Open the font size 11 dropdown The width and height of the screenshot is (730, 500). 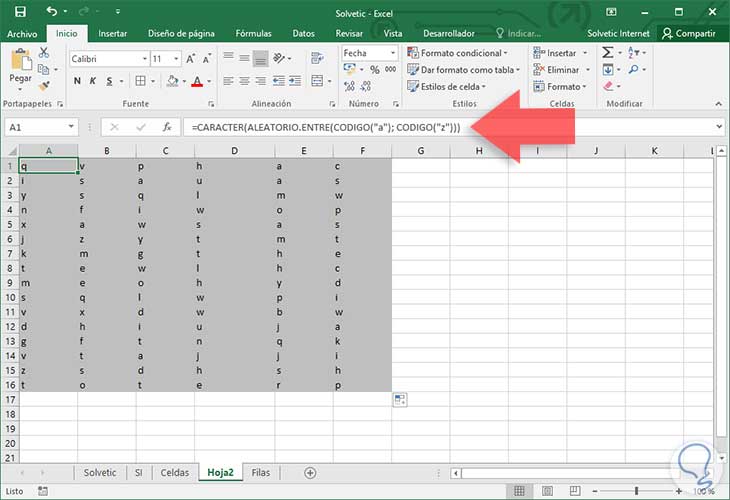pyautogui.click(x=176, y=59)
